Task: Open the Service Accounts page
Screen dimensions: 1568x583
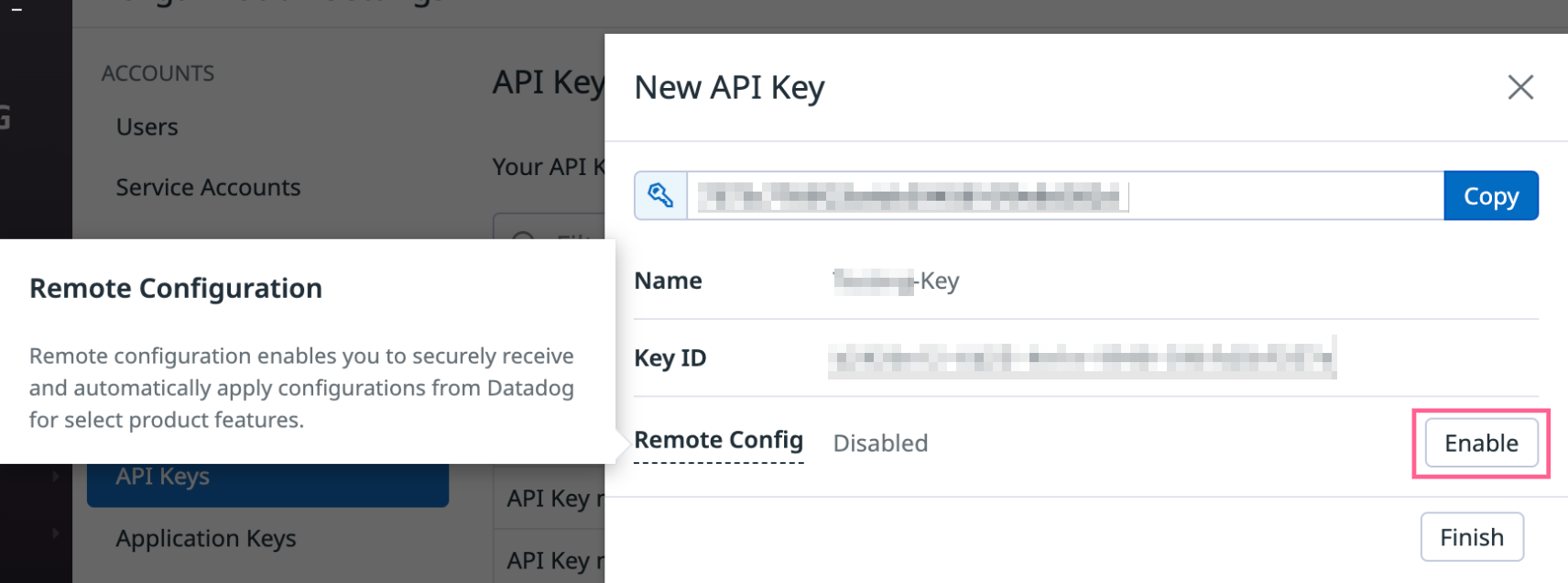Action: point(208,188)
